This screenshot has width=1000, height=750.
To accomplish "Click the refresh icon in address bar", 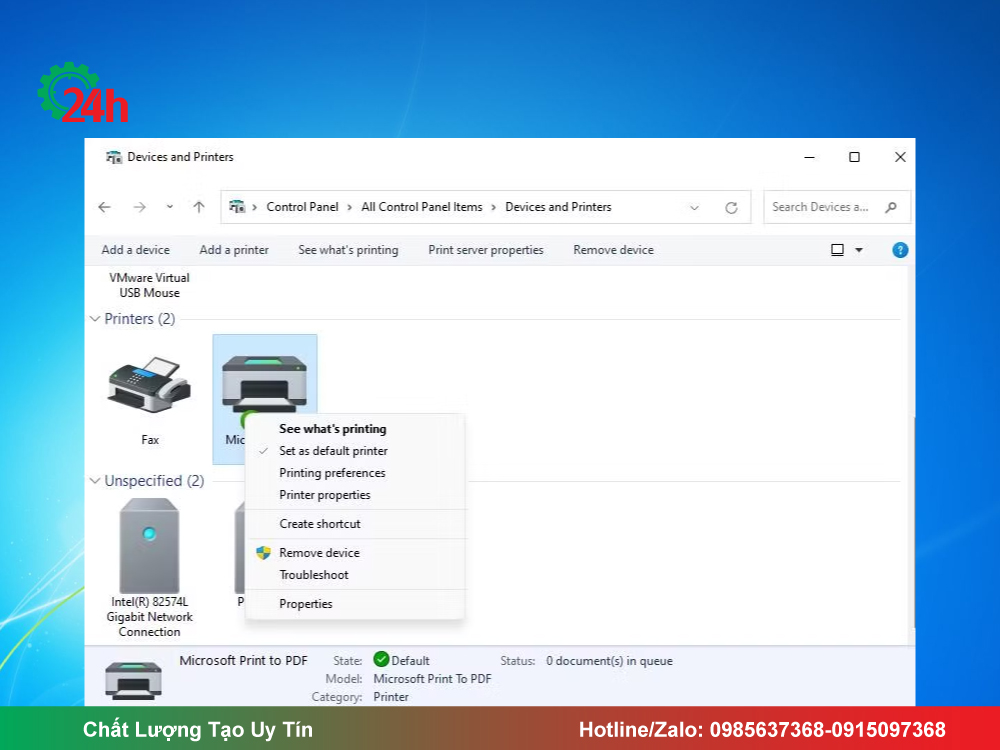I will (x=732, y=207).
